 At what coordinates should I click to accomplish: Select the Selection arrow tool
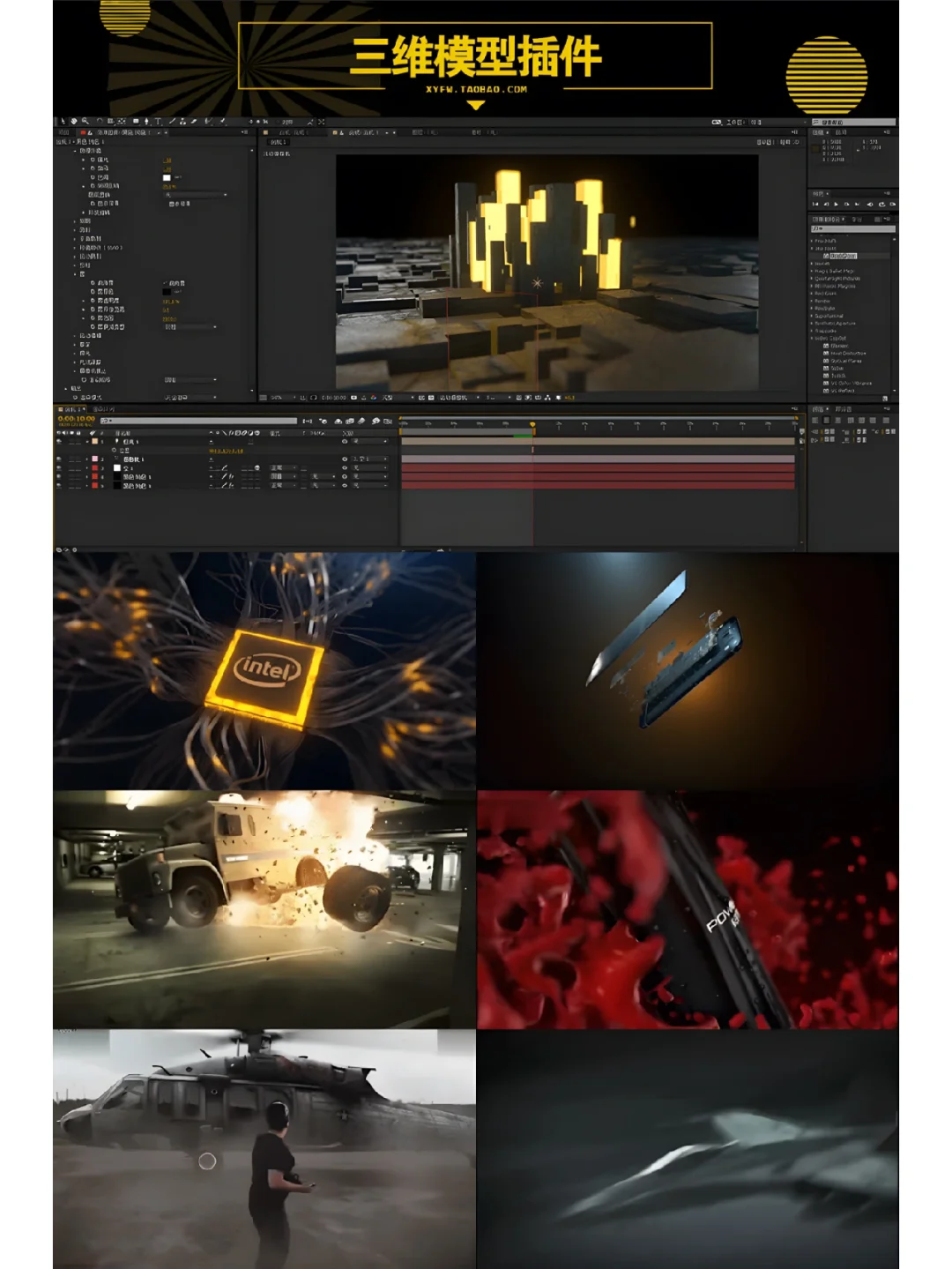coord(63,122)
